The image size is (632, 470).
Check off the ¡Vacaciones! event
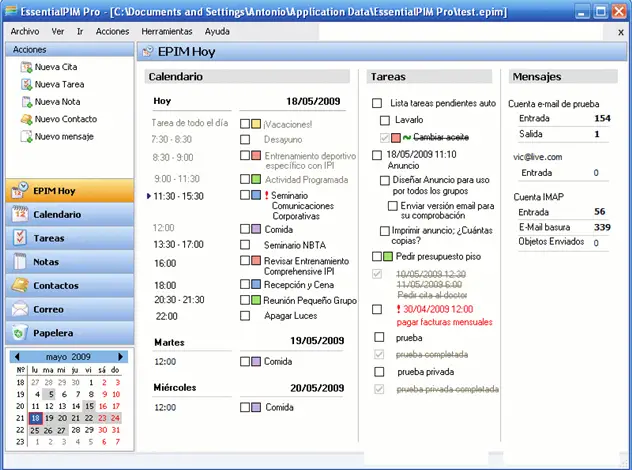coord(245,124)
